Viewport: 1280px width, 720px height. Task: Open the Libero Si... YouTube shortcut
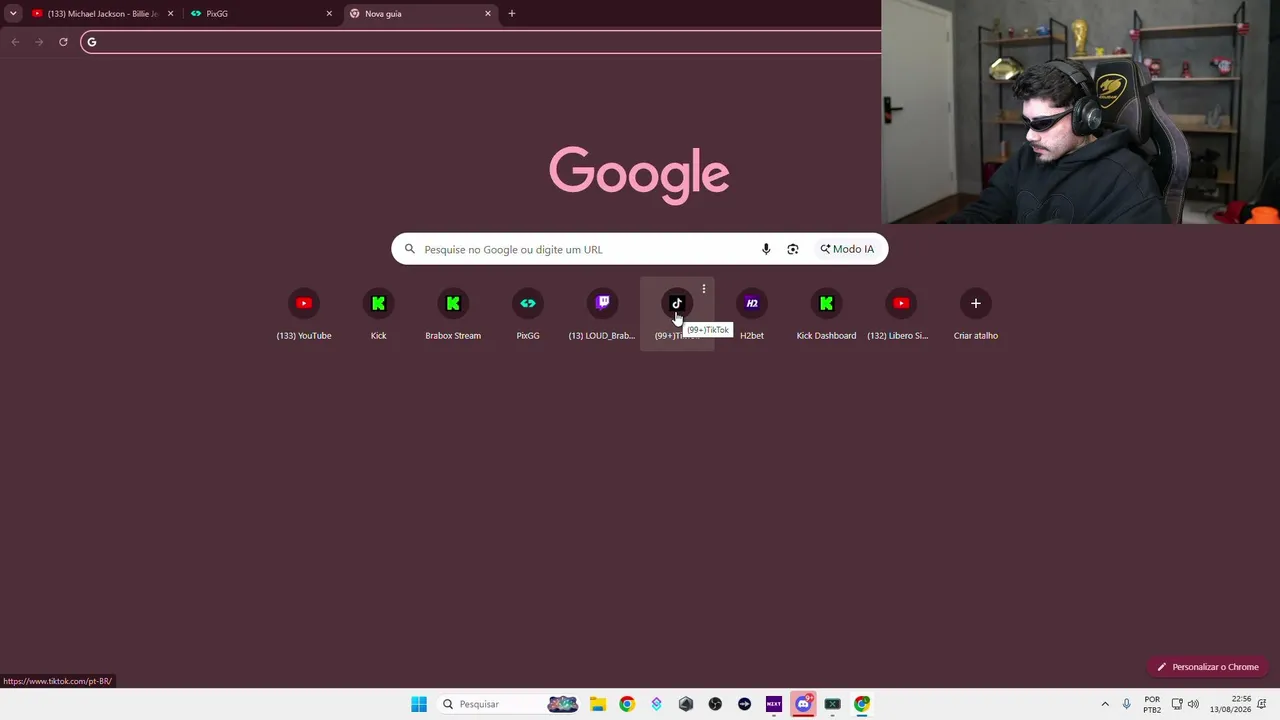901,314
